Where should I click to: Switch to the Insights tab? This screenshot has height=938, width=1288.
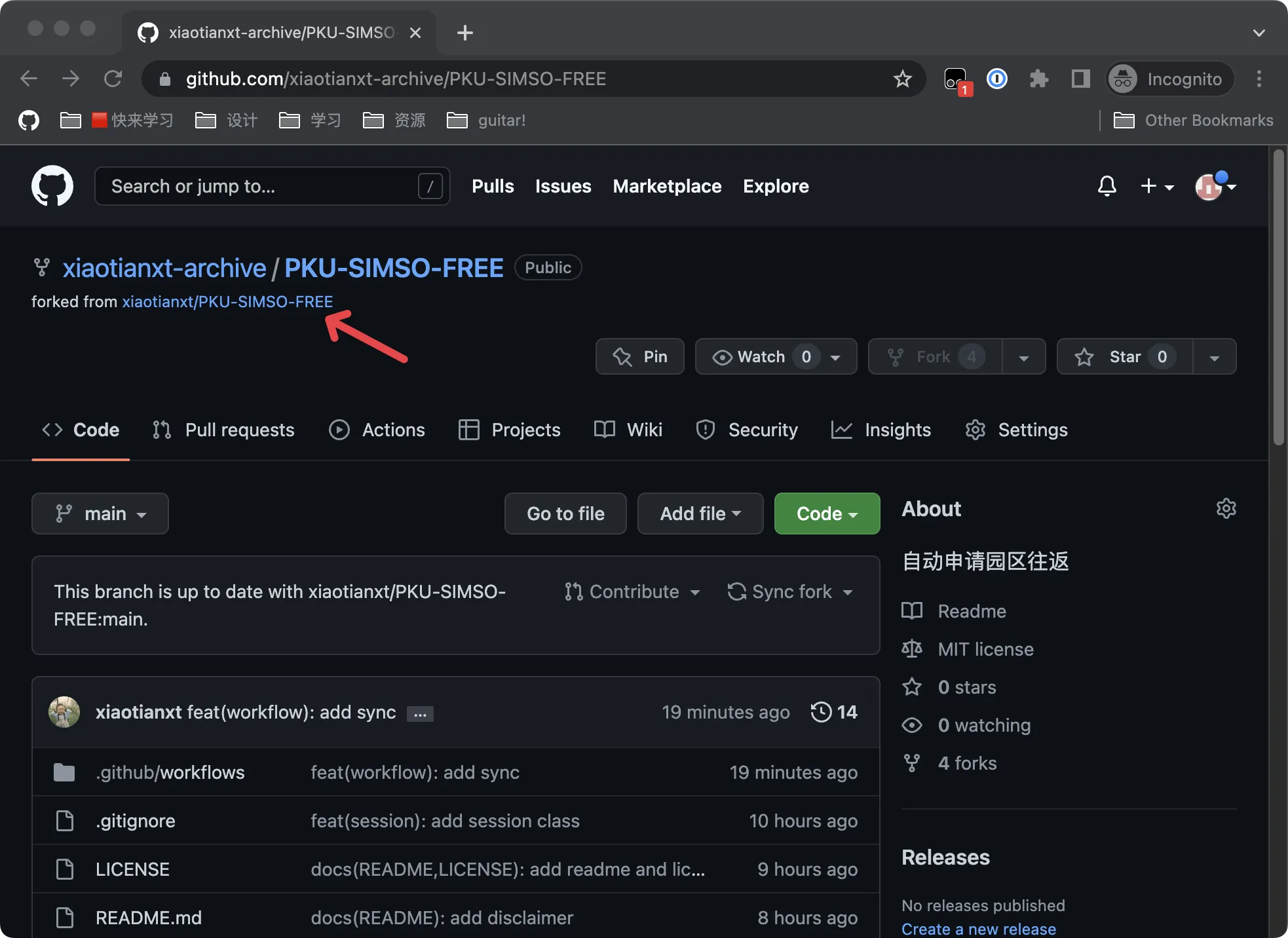click(x=881, y=430)
